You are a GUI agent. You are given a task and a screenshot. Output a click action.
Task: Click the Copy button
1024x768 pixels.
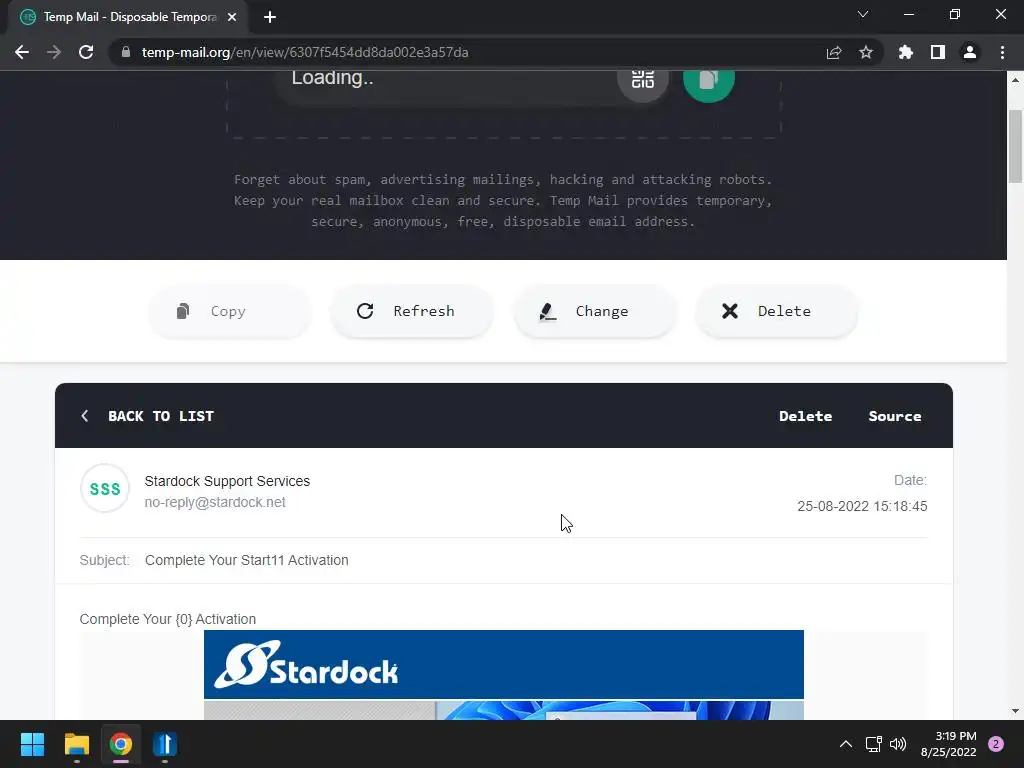click(229, 312)
